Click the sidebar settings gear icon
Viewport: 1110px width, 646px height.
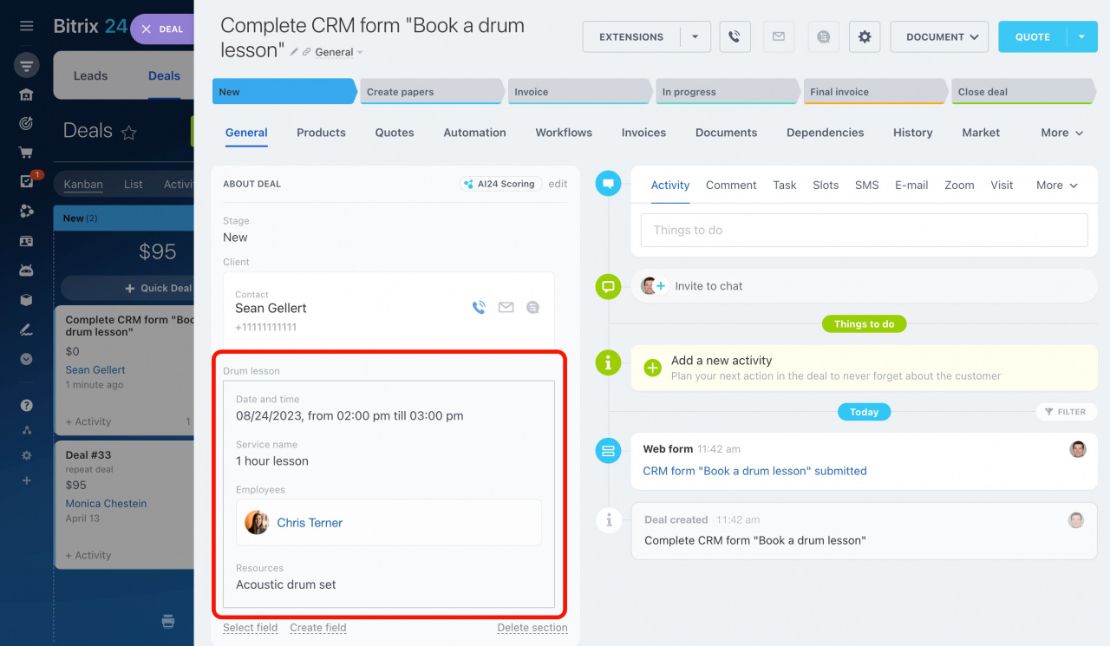tap(26, 455)
